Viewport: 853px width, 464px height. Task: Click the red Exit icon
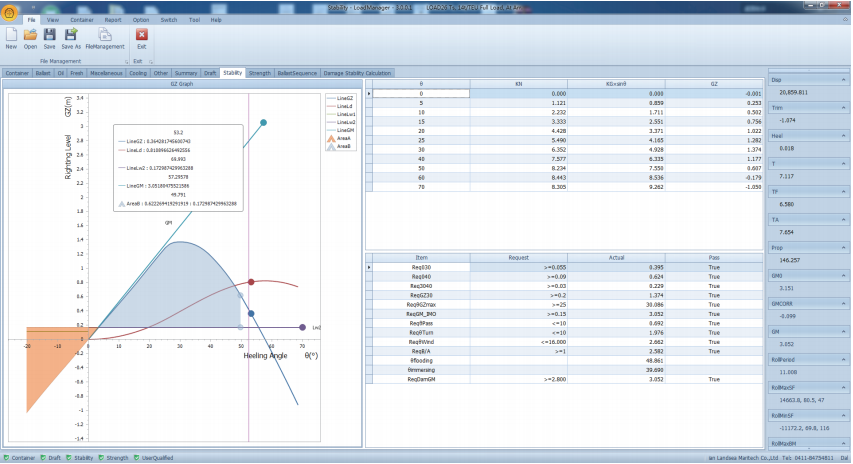141,35
